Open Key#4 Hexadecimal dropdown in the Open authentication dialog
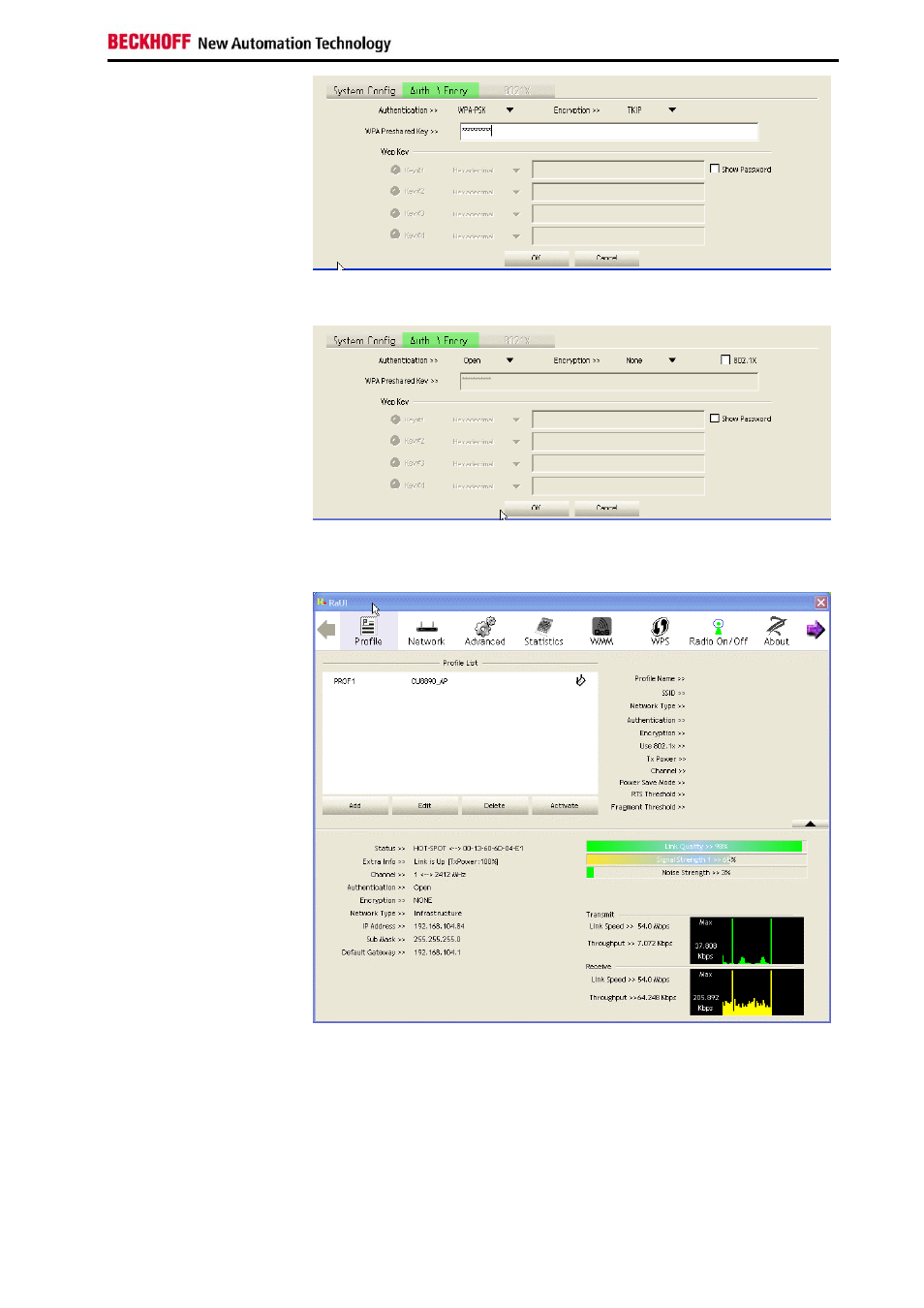This screenshot has height=1308, width=924. [x=516, y=485]
